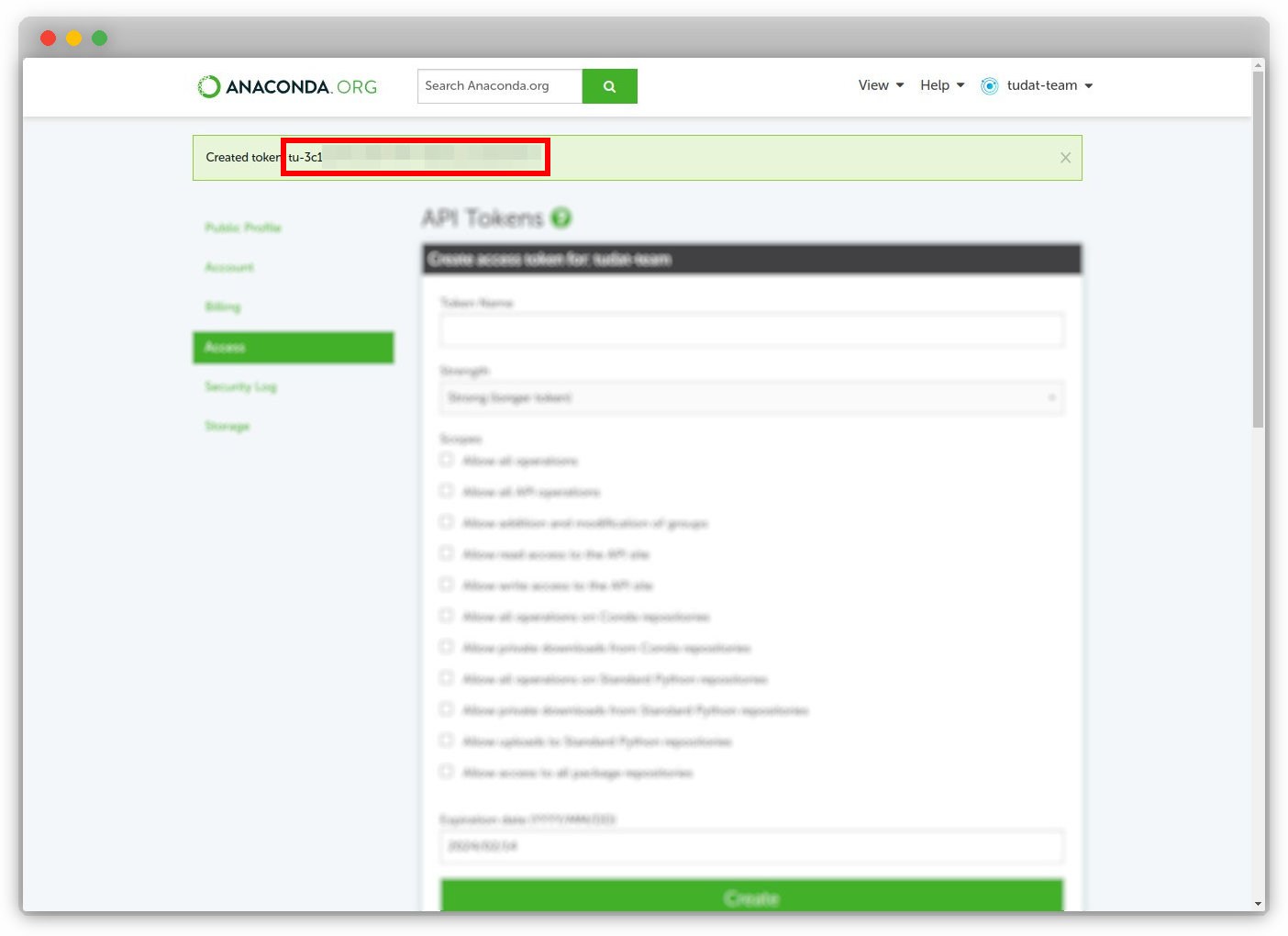Screen dimensions: 1288x936
Task: Click the yellow minimize window button
Action: [x=74, y=38]
